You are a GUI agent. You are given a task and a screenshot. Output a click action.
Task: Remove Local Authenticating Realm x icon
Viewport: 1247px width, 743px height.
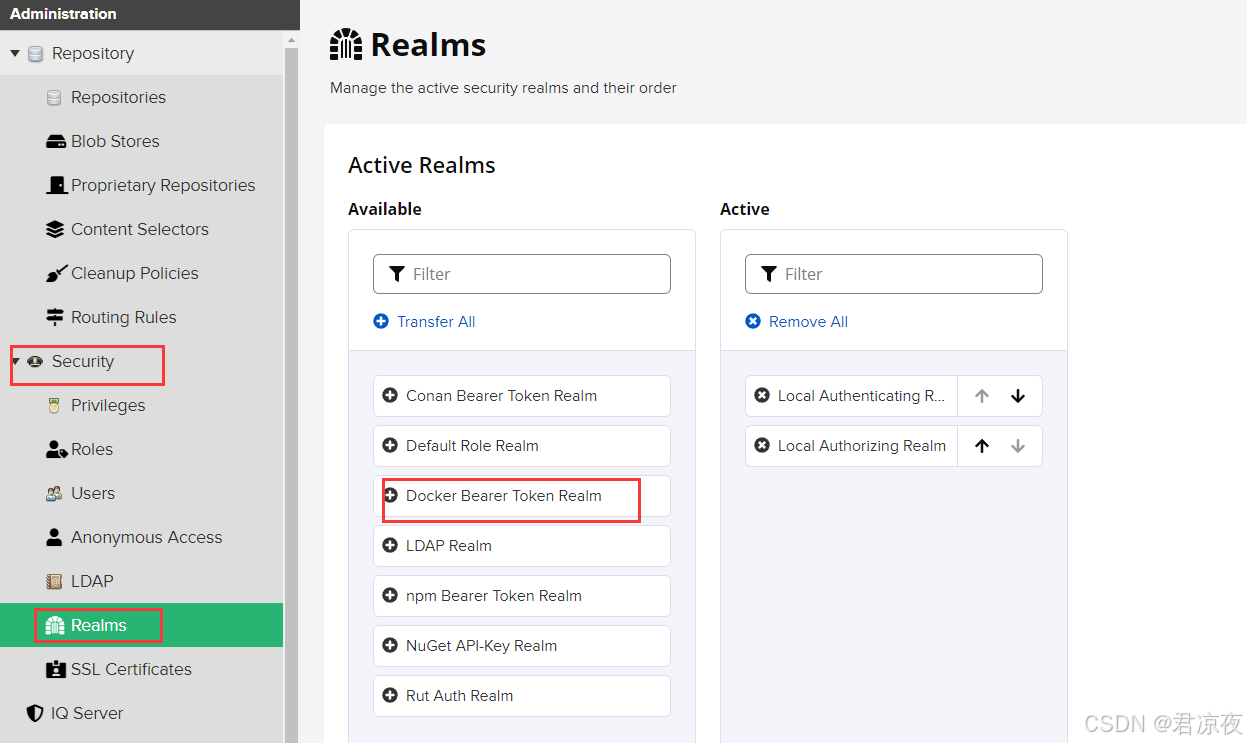coord(762,396)
